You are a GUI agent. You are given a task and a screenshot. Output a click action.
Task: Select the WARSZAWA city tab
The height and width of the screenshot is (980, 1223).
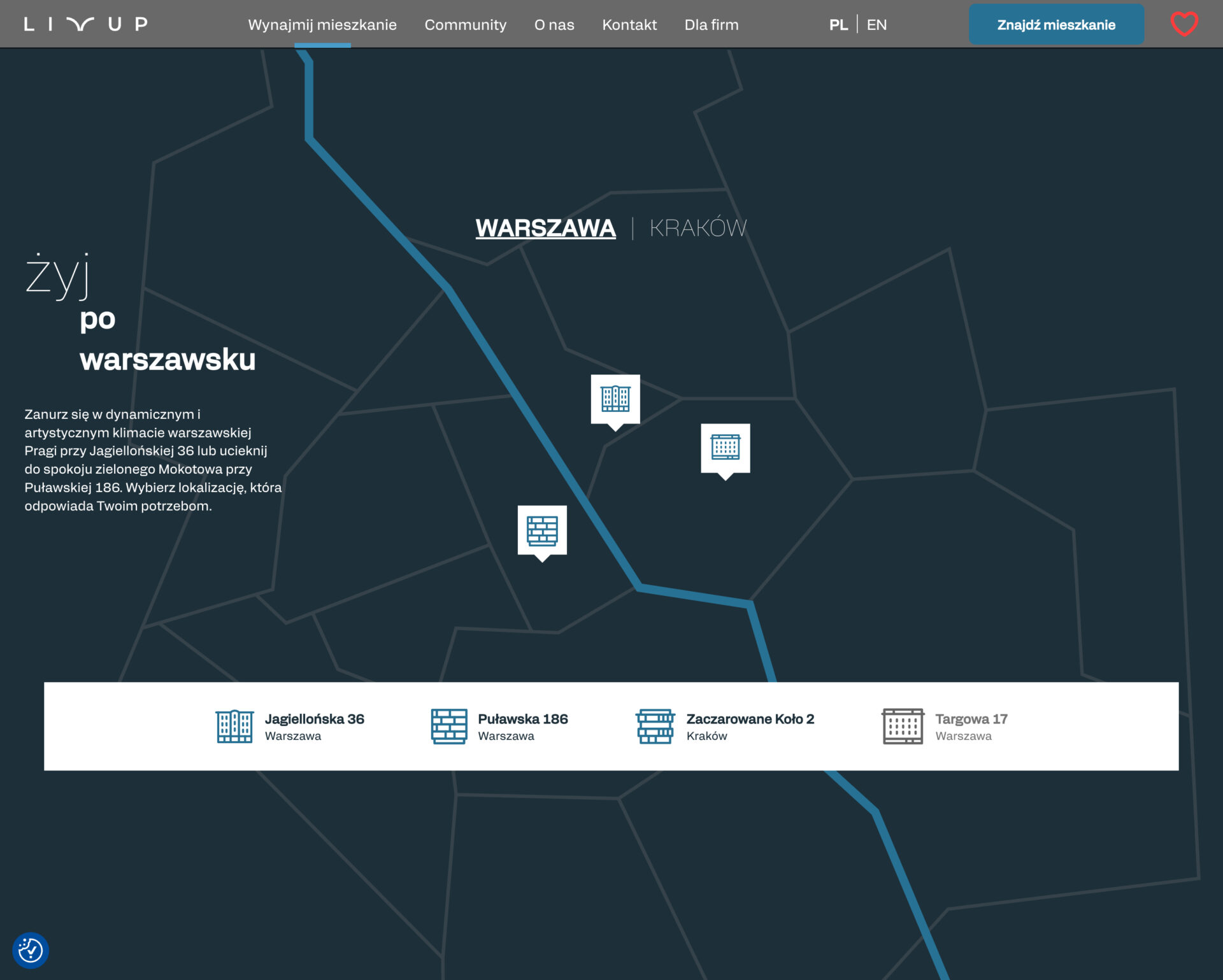(x=545, y=228)
